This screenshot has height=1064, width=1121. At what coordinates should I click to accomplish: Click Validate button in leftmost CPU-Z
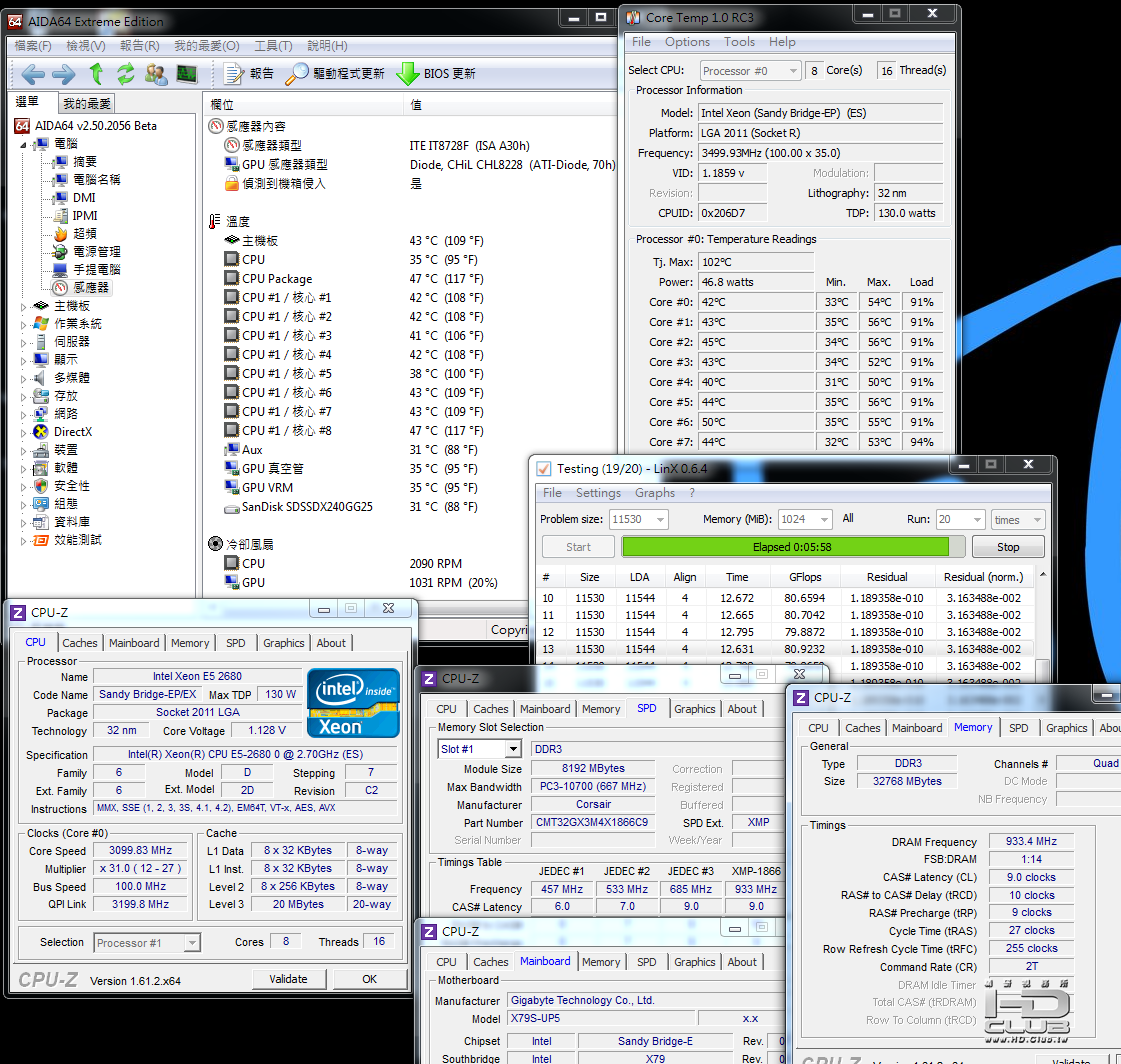(x=289, y=979)
